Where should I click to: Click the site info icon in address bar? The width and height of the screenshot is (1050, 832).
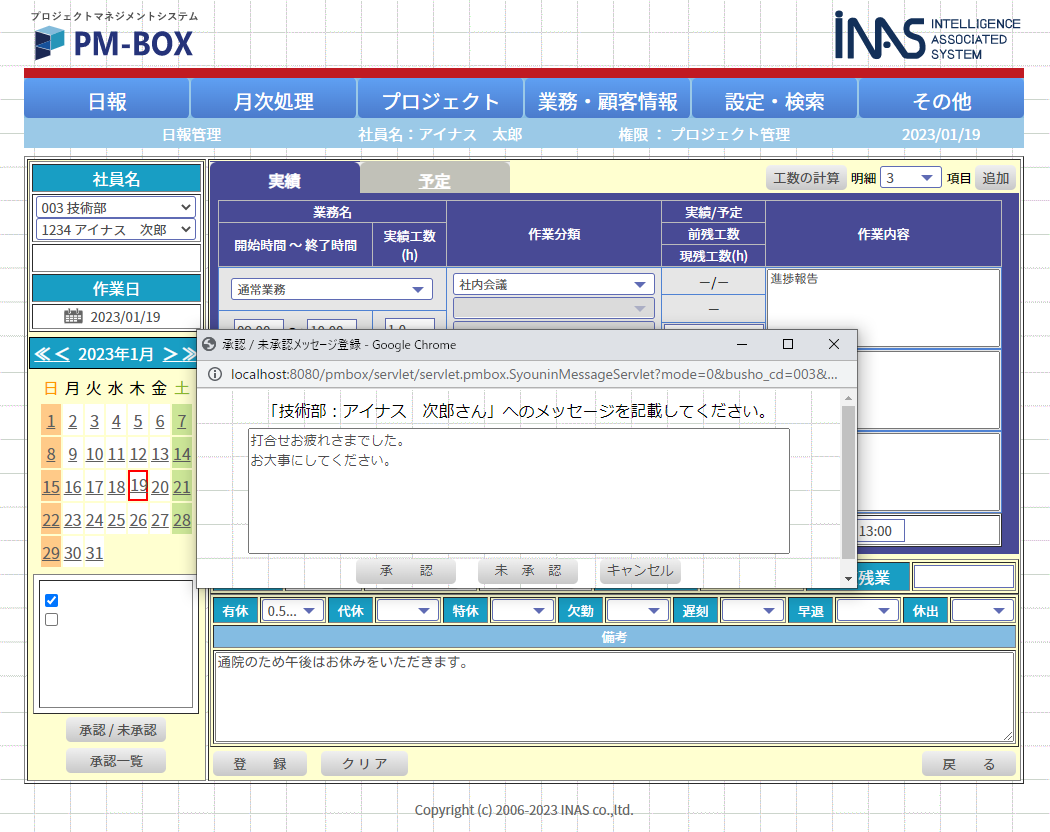point(212,374)
